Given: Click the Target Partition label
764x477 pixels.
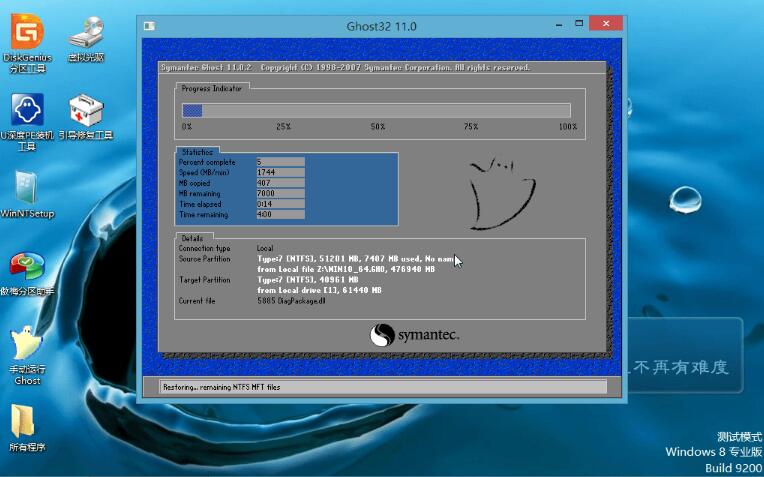Looking at the screenshot, I should coord(204,280).
